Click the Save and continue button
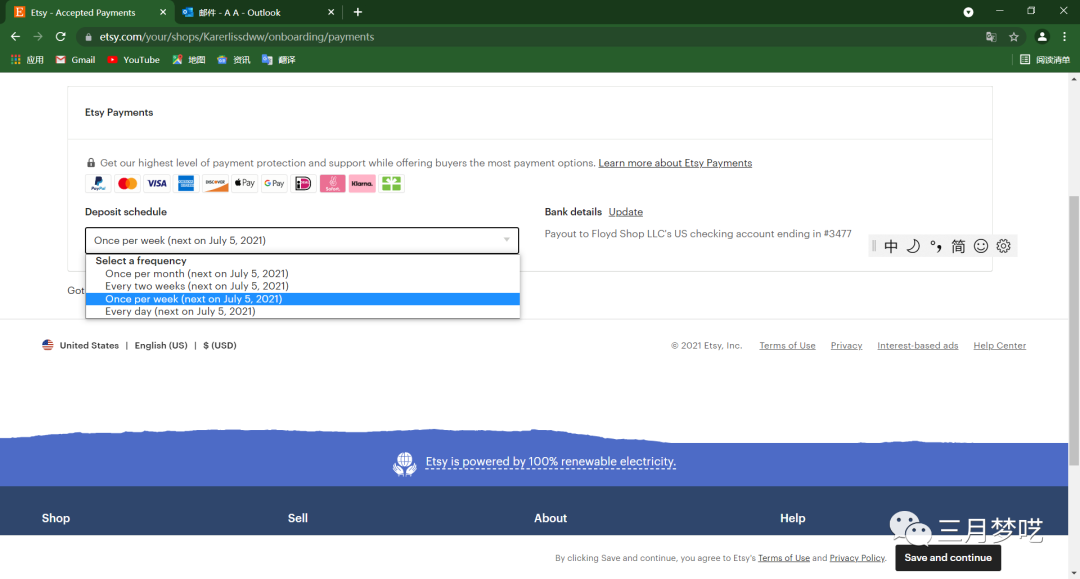Viewport: 1080px width, 579px height. [947, 558]
